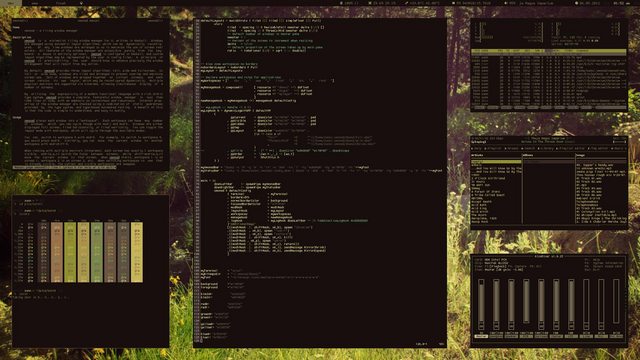The height and width of the screenshot is (360, 640).
Task: Click the bullet icon before Playlist editor tab
Action: (557, 148)
